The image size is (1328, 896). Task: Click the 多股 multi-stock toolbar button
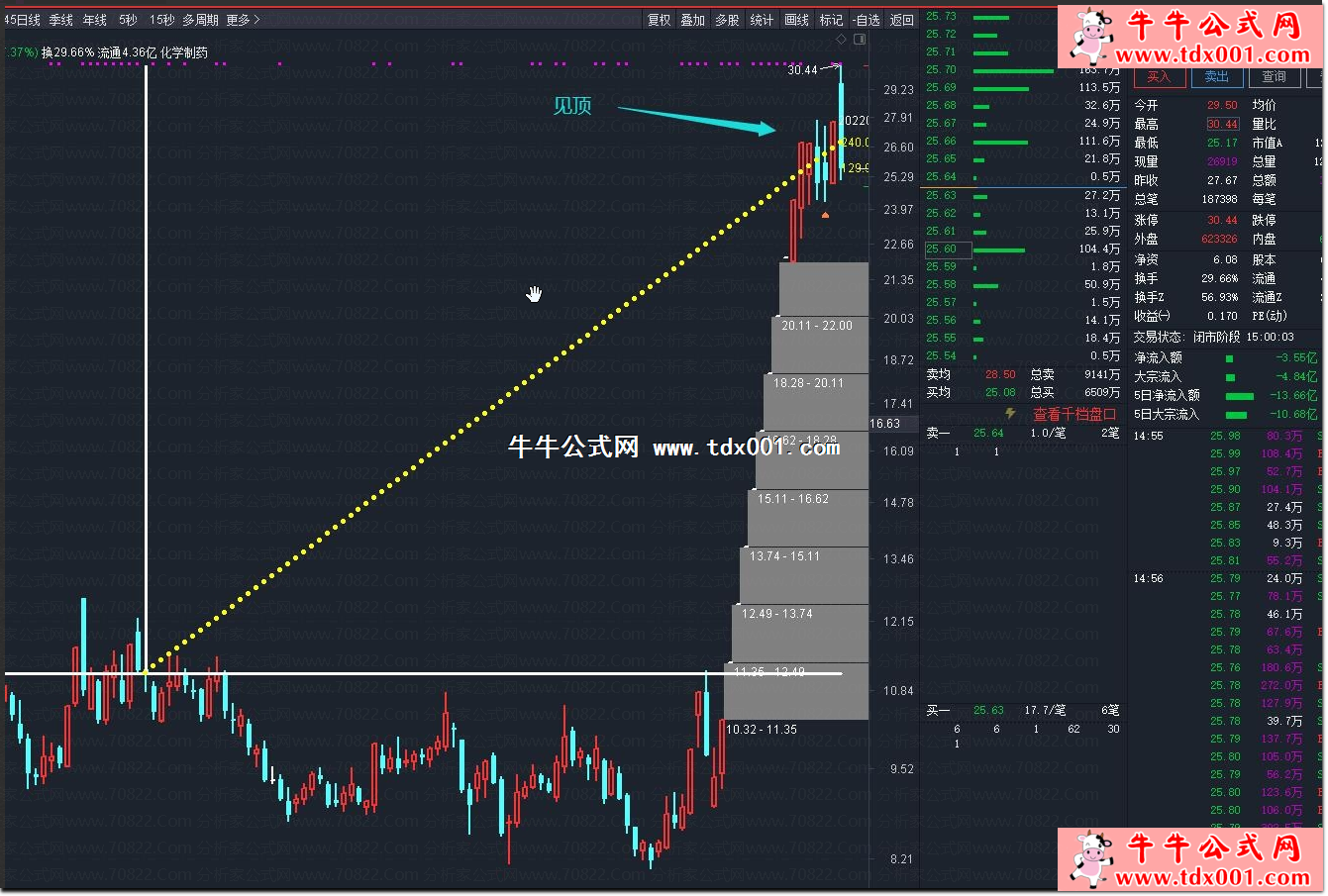click(x=728, y=20)
